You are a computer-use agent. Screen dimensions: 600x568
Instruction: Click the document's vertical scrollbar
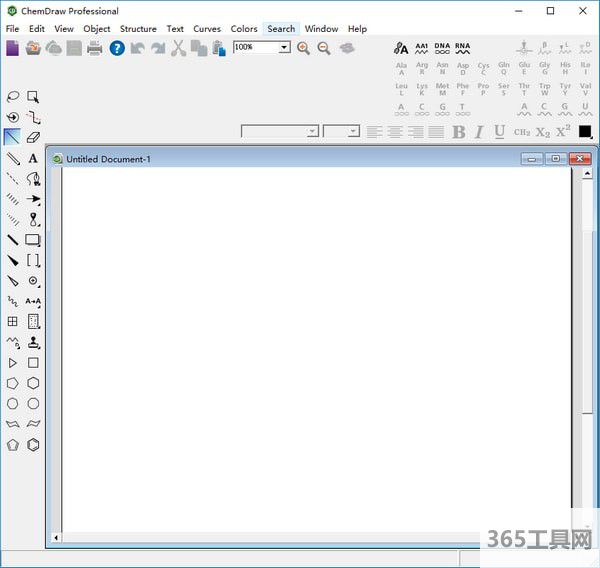(587, 350)
